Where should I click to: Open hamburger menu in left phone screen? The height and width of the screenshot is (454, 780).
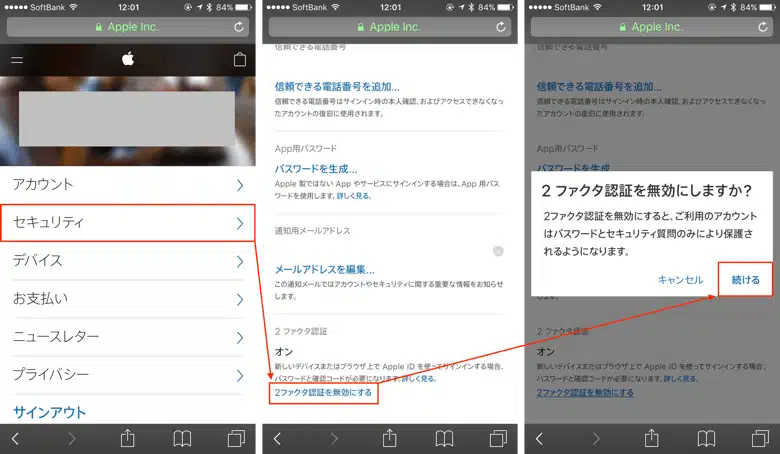point(17,60)
